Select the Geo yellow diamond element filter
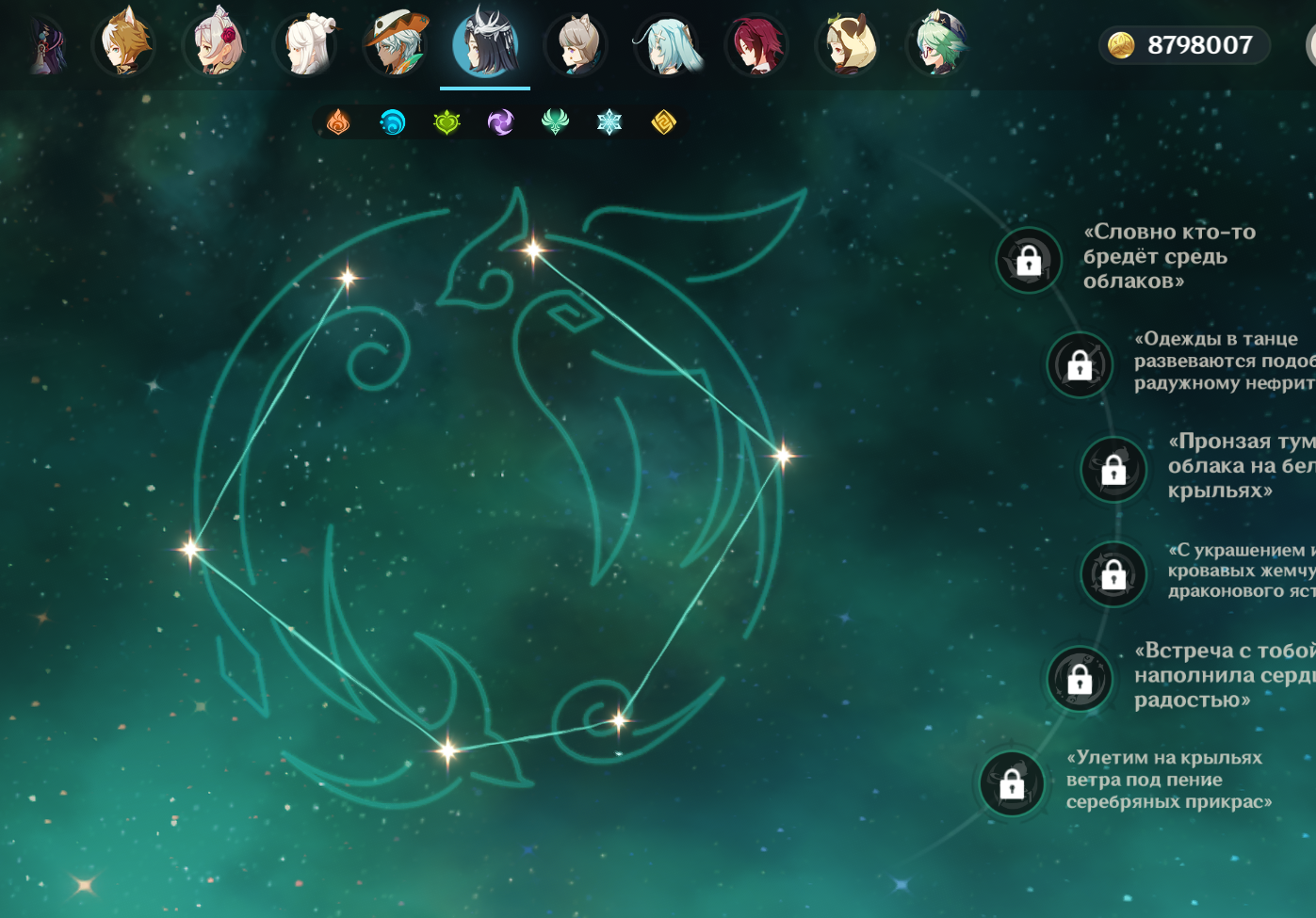This screenshot has width=1316, height=918. pos(663,122)
